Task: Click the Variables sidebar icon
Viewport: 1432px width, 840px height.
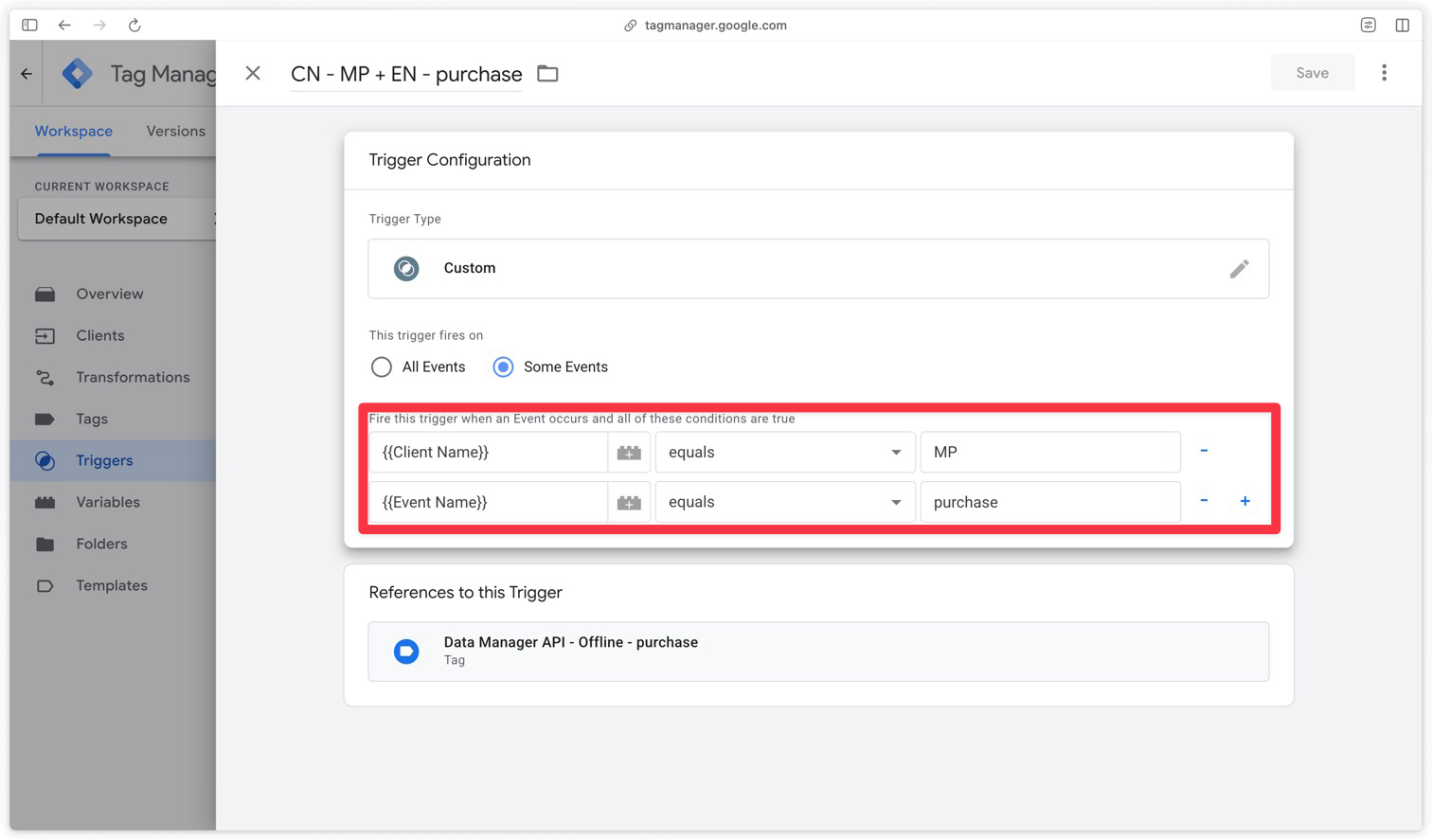Action: (45, 503)
